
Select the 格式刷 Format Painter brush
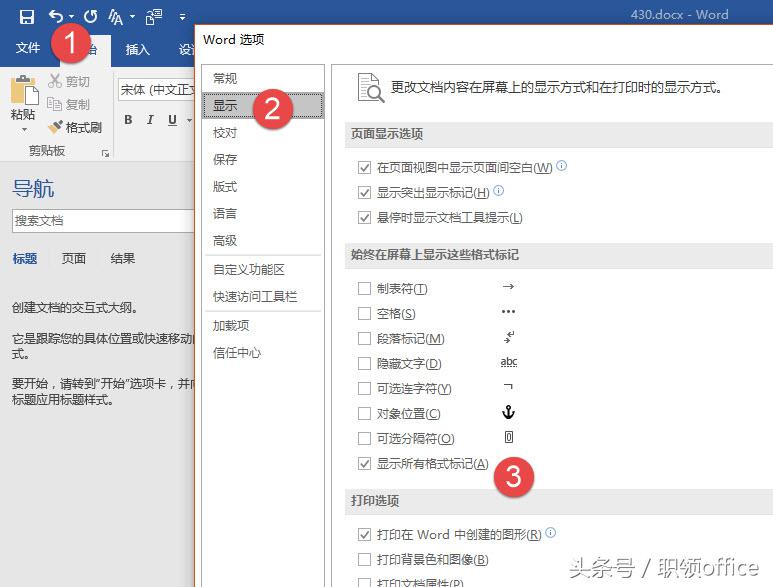pyautogui.click(x=55, y=127)
